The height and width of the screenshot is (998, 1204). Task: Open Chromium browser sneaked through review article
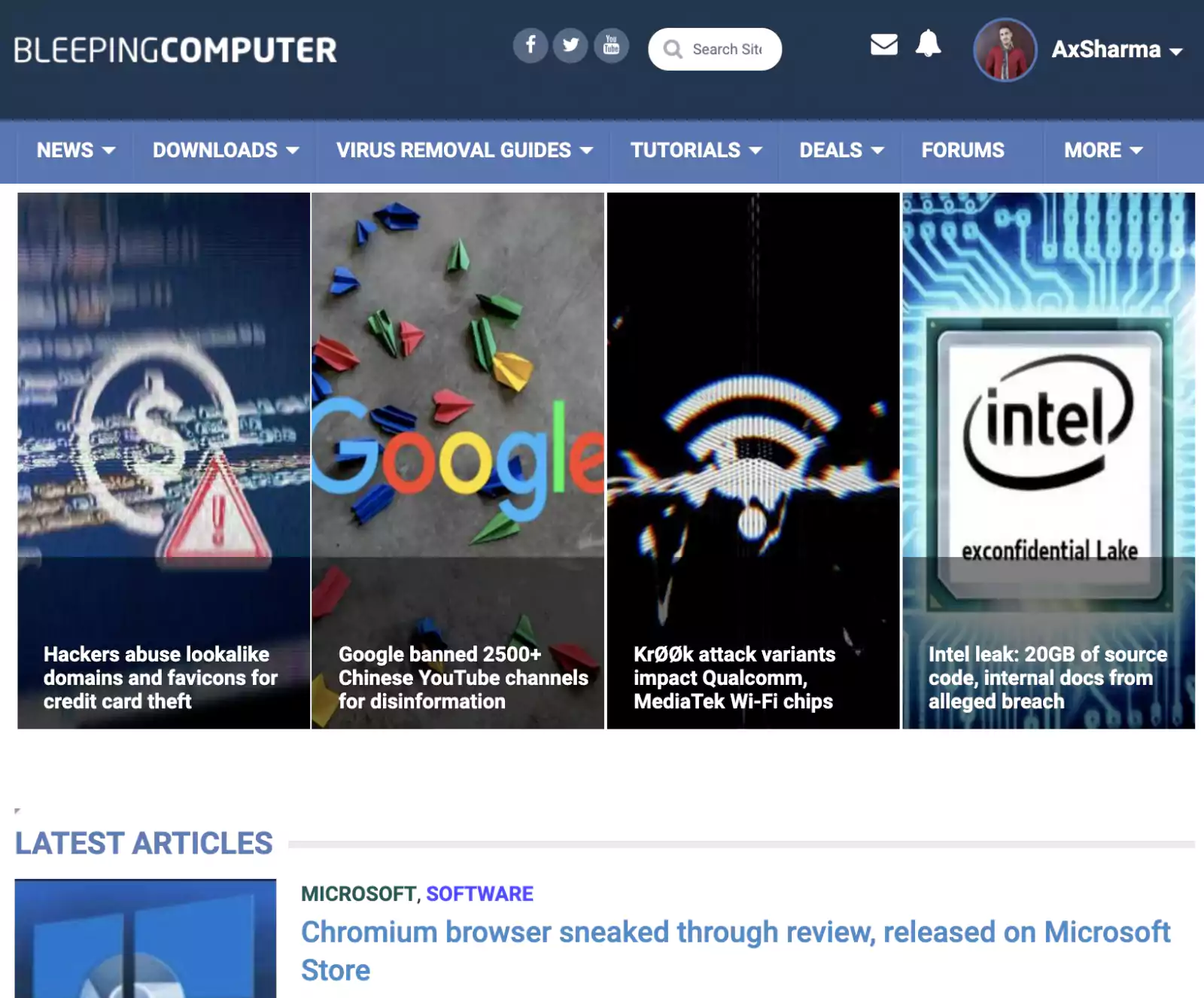[735, 951]
